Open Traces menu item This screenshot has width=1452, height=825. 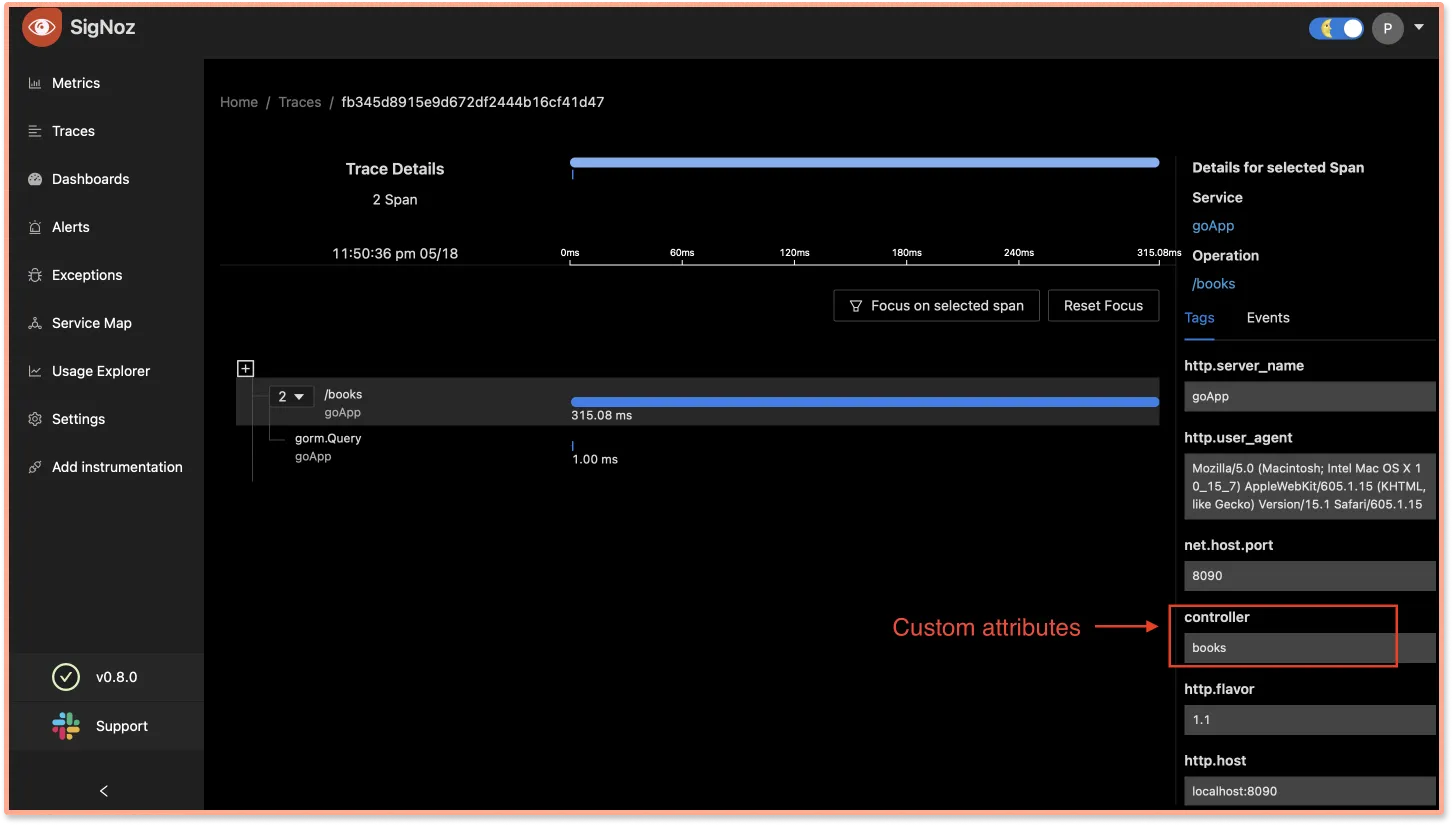[x=73, y=131]
